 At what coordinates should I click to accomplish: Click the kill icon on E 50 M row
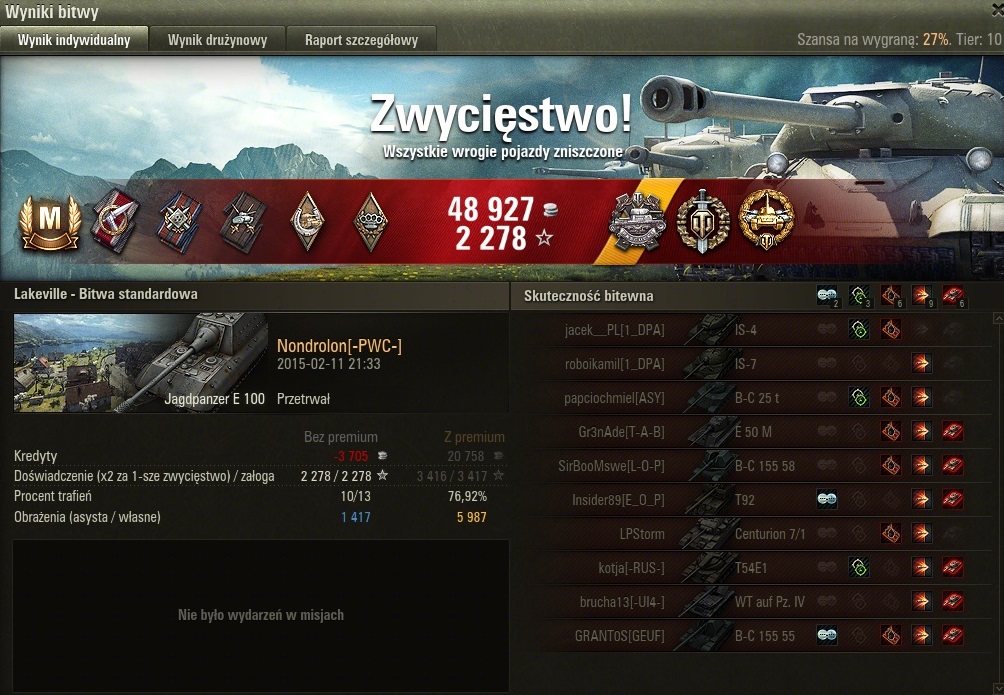(x=953, y=431)
